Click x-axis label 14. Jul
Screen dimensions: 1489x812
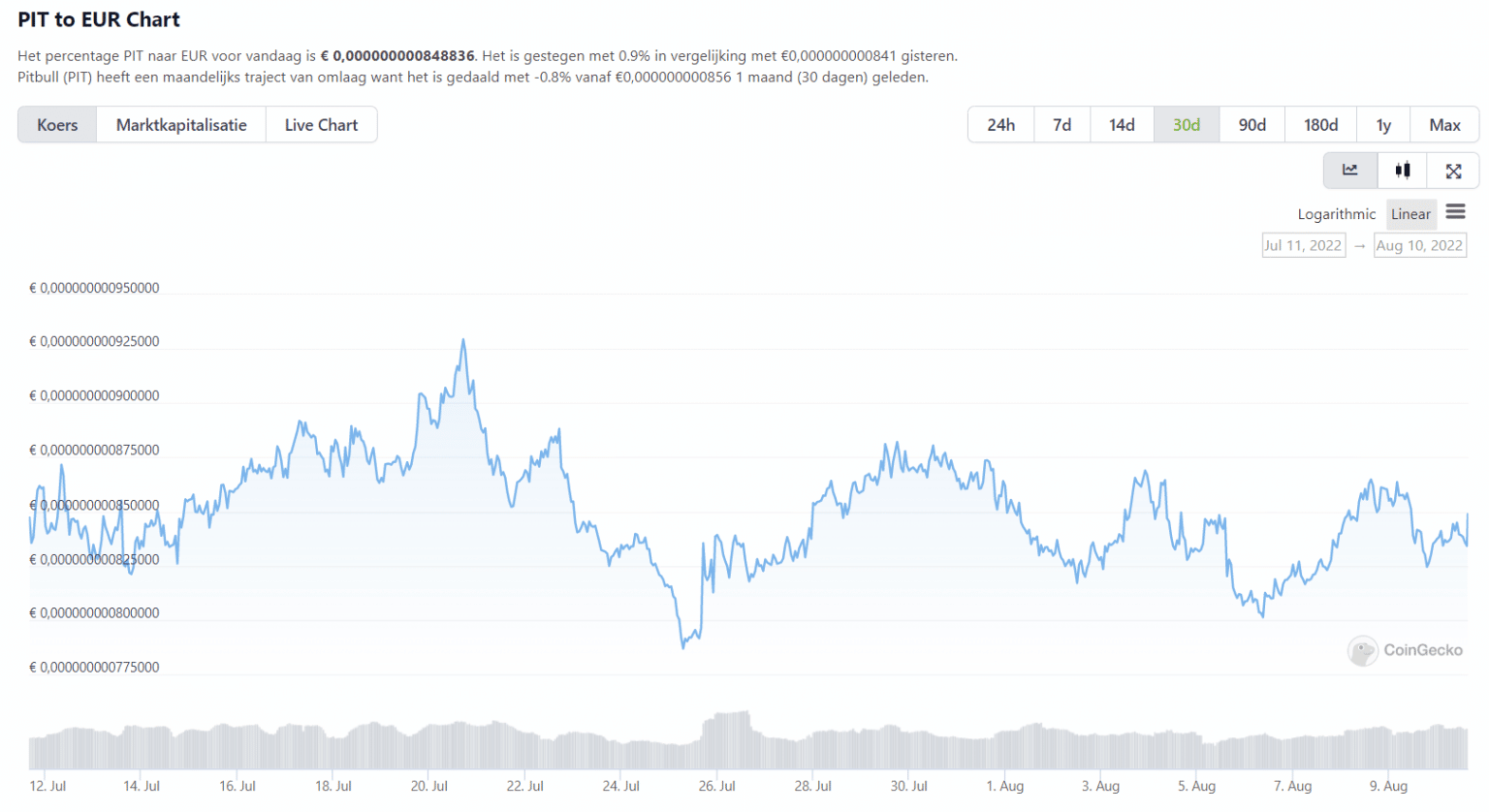click(x=142, y=786)
